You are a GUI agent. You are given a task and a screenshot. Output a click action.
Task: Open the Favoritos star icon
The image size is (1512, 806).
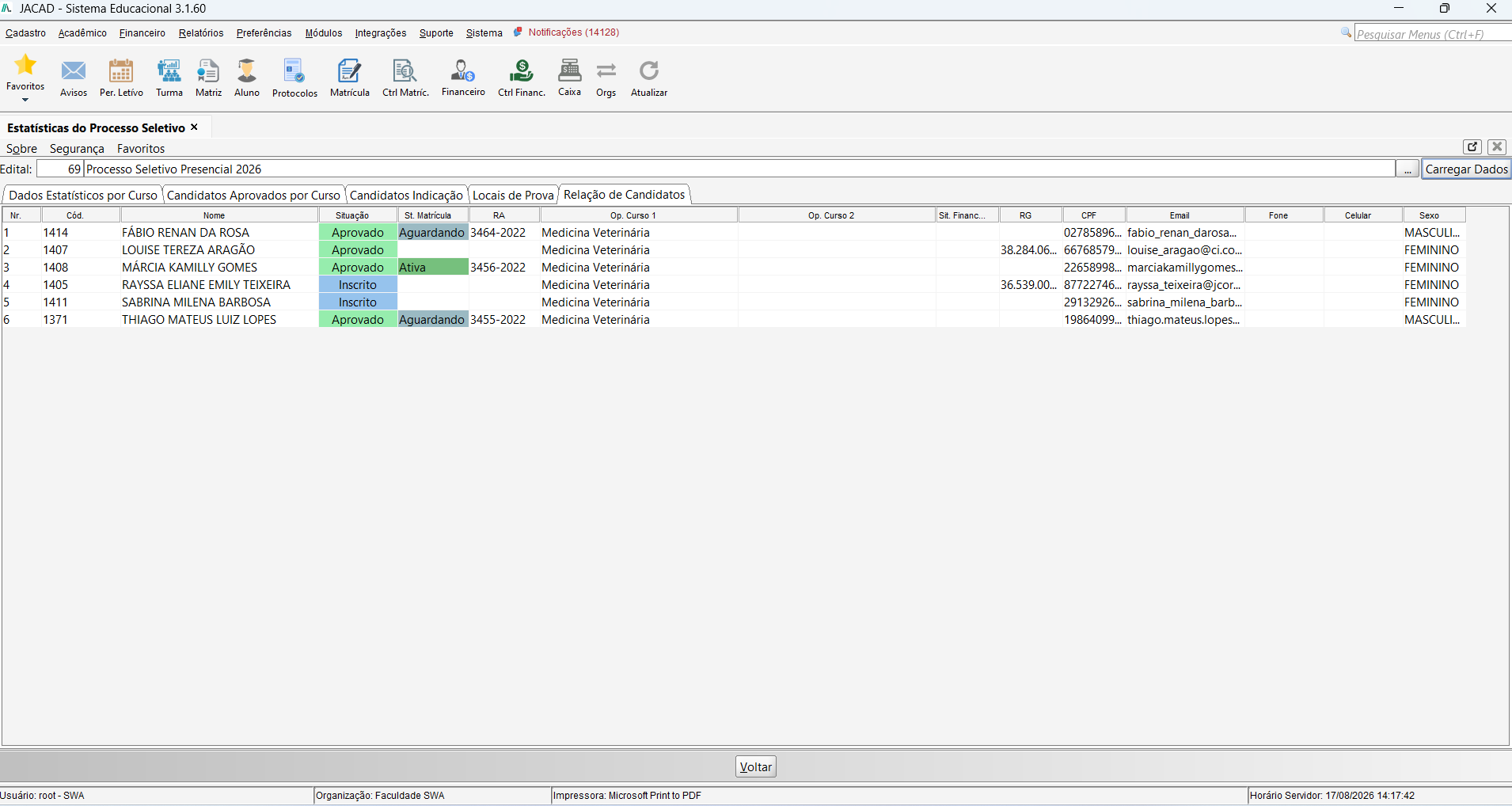(25, 65)
